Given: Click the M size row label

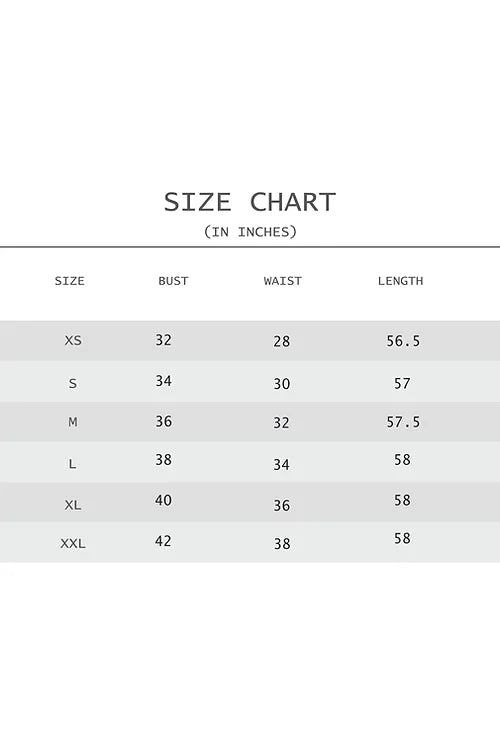Looking at the screenshot, I should coord(73,422).
